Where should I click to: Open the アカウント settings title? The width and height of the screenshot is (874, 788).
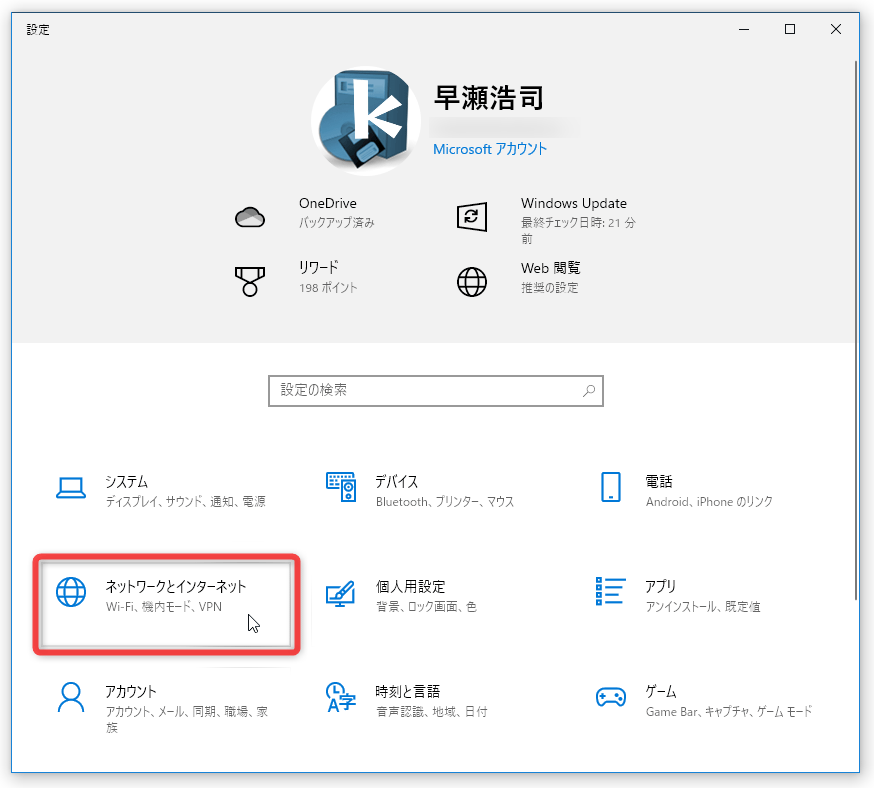click(x=131, y=692)
